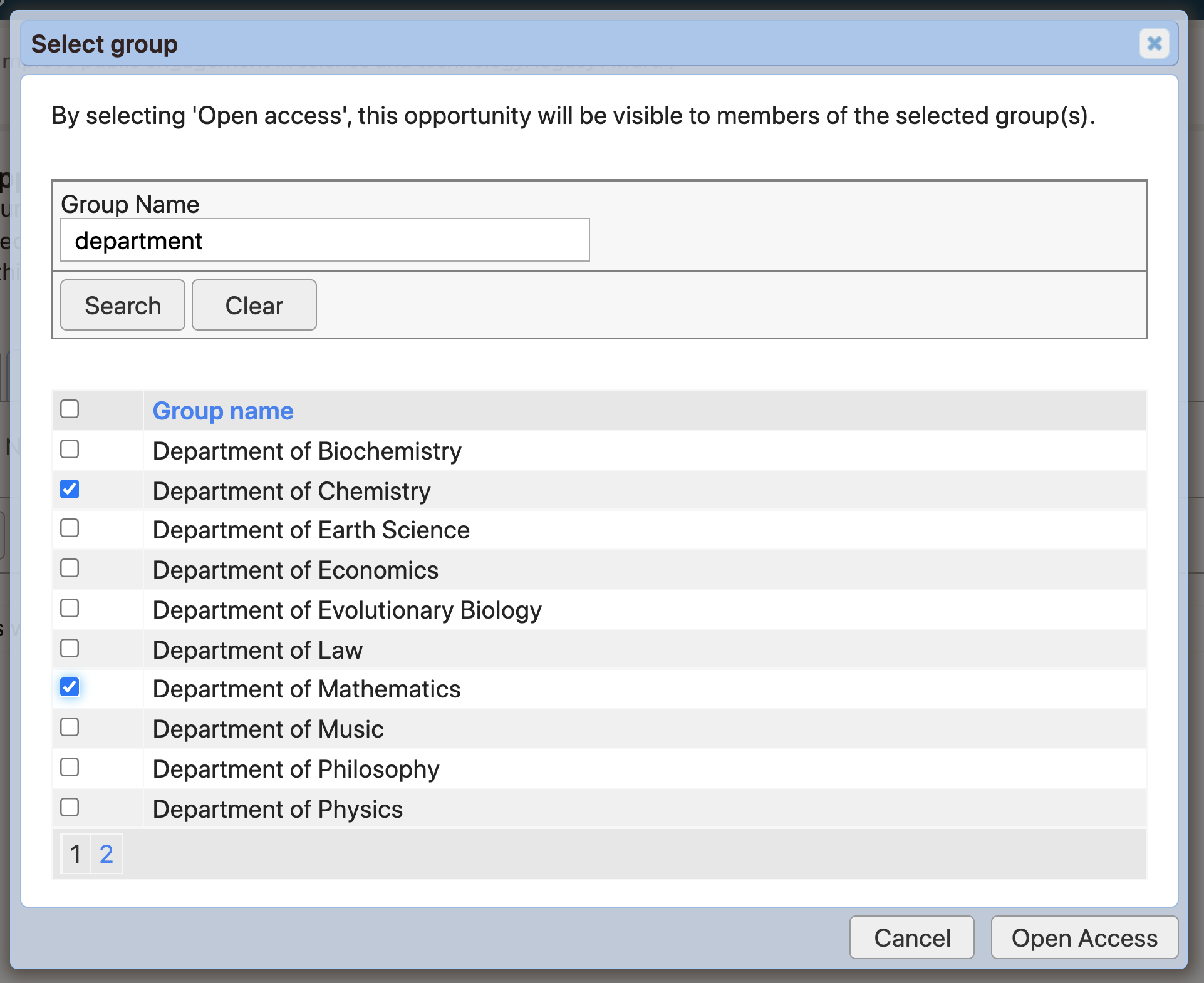Image resolution: width=1204 pixels, height=983 pixels.
Task: Uncheck the Department of Chemistry checkbox
Action: point(70,489)
